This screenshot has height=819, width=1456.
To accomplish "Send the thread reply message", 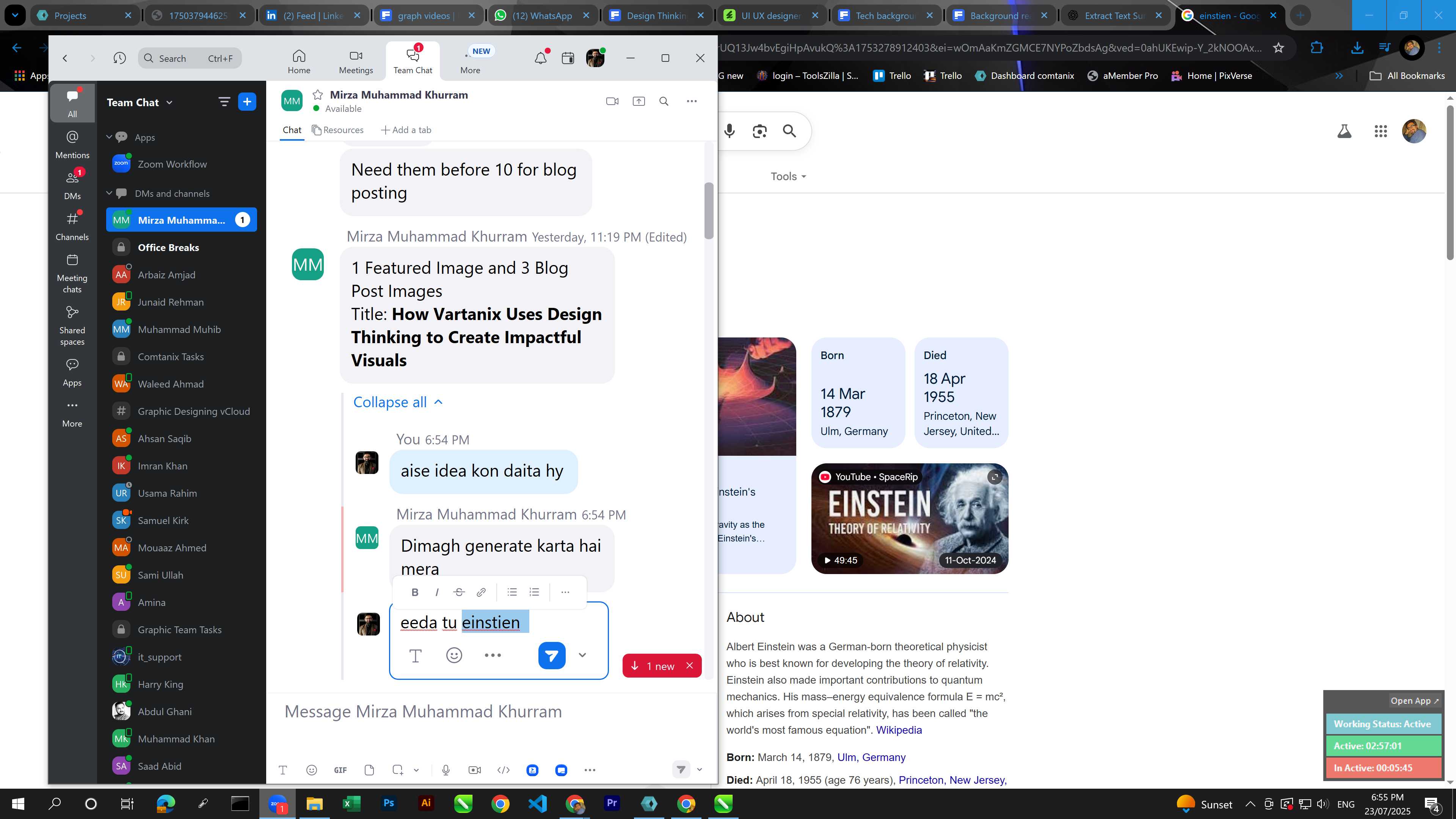I will [552, 655].
